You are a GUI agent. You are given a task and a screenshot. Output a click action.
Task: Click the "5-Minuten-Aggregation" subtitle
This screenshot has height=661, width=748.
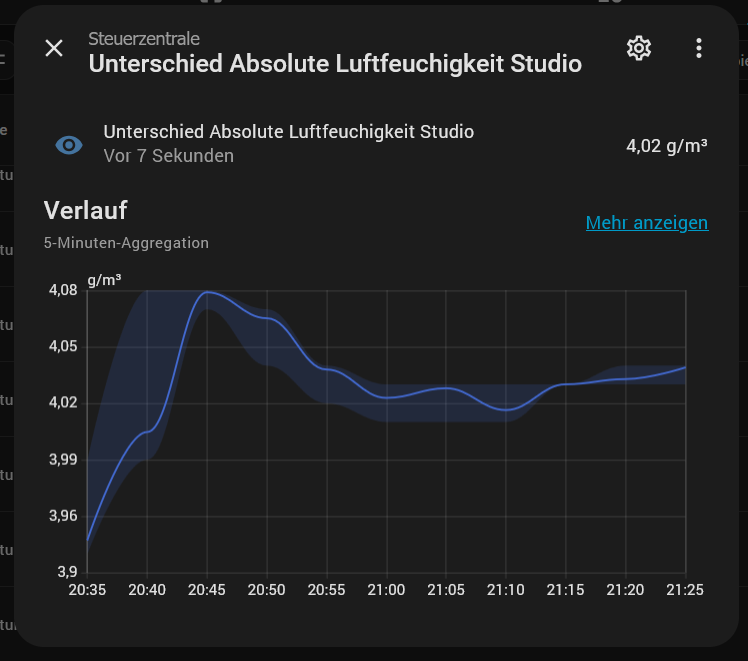click(126, 242)
